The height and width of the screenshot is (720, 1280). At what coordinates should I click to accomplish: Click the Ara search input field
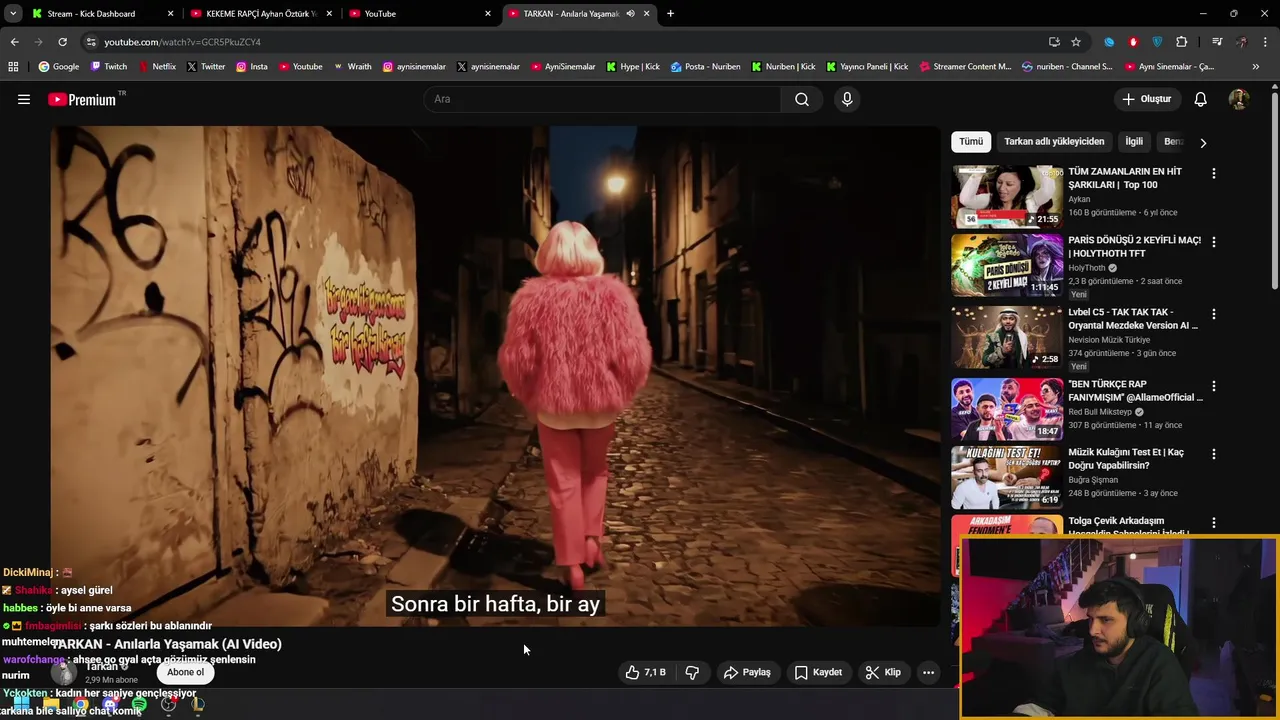602,99
